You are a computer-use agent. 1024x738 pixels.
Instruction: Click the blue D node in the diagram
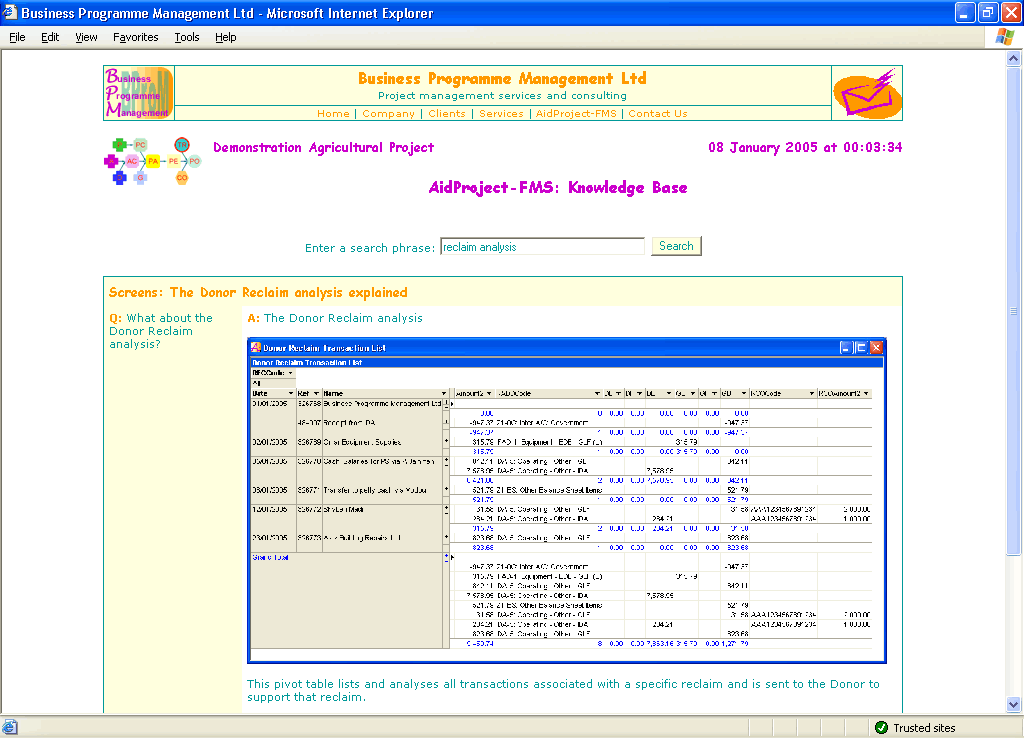[120, 178]
